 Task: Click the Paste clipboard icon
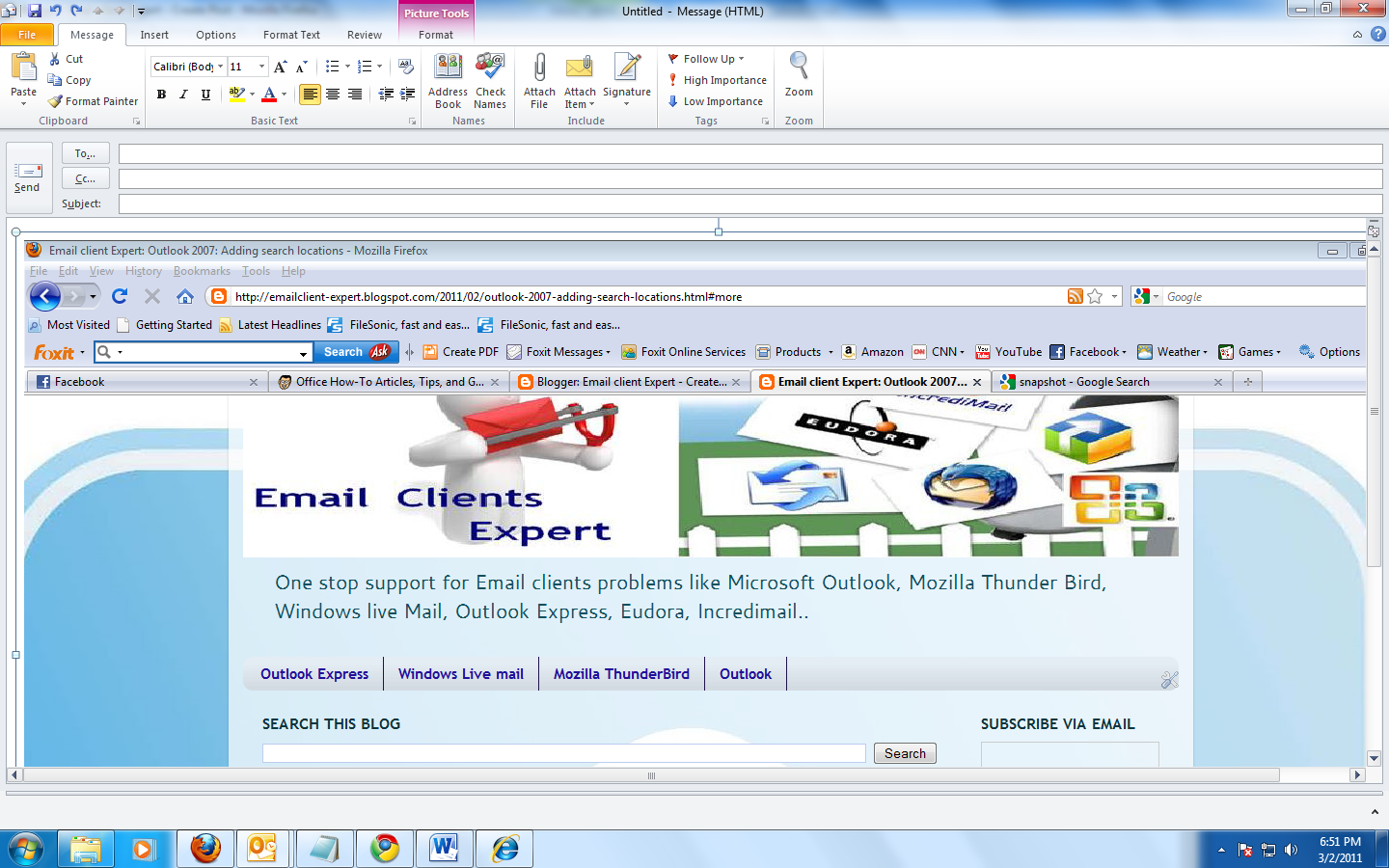[23, 67]
